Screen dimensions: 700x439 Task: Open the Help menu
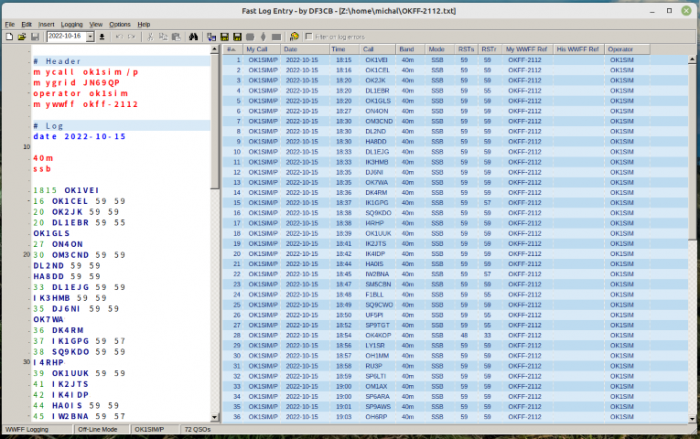pos(144,25)
